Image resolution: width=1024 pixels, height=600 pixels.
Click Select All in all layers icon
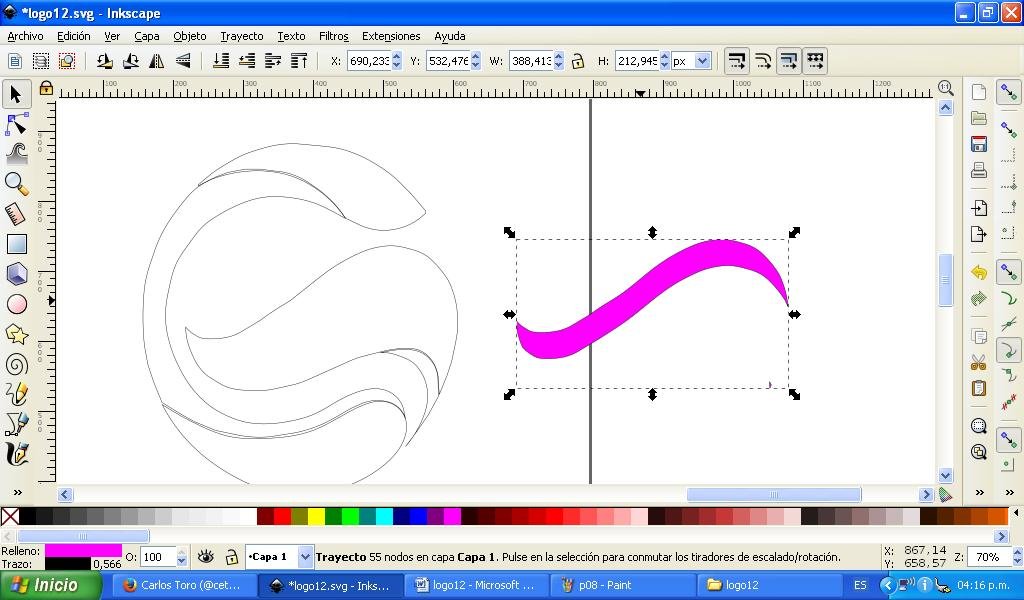40,61
